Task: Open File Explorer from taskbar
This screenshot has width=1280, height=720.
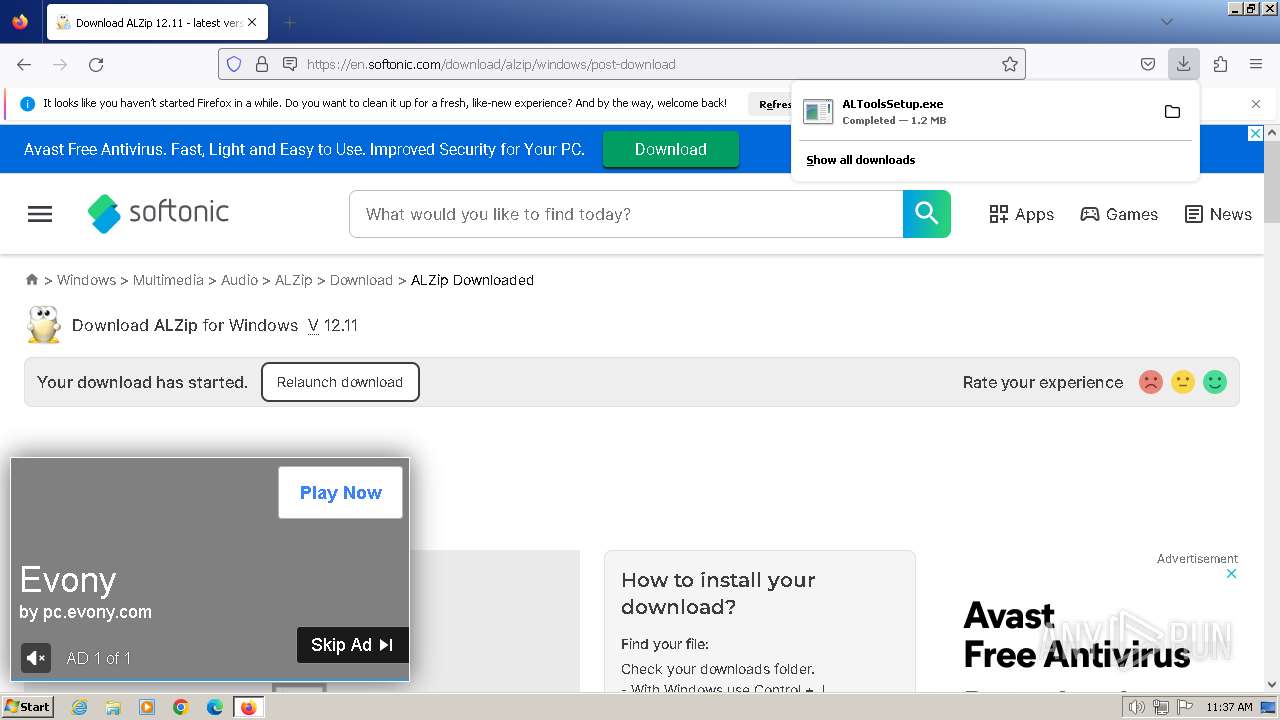Action: [x=113, y=707]
